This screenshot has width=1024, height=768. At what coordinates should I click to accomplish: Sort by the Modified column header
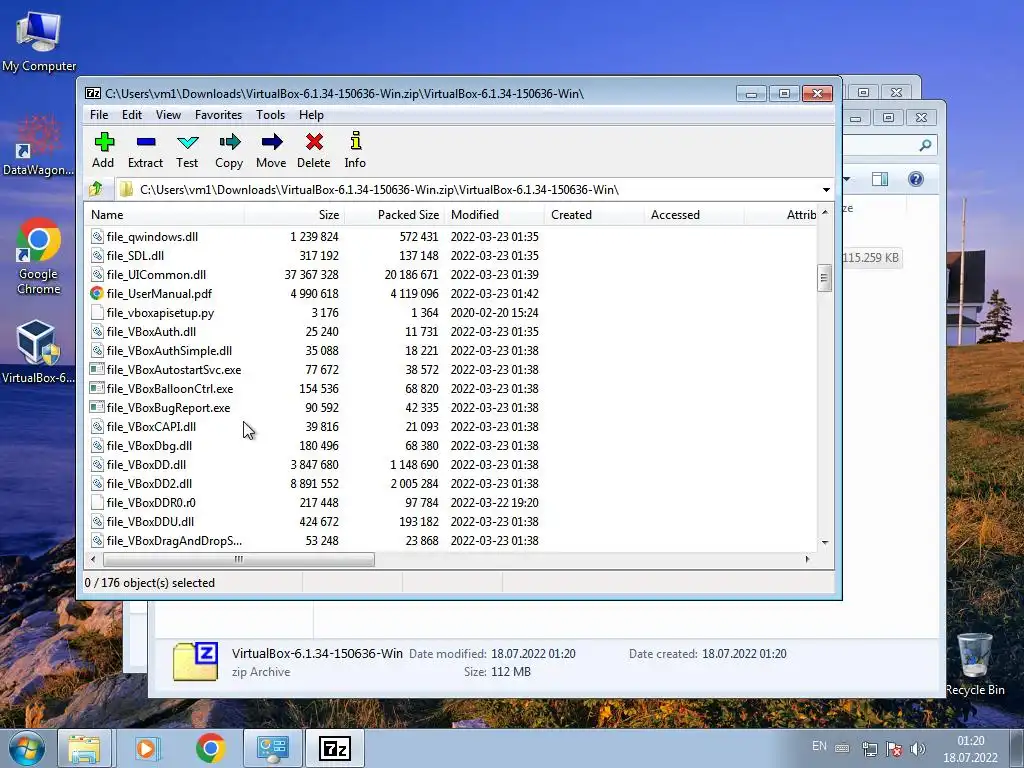coord(494,215)
